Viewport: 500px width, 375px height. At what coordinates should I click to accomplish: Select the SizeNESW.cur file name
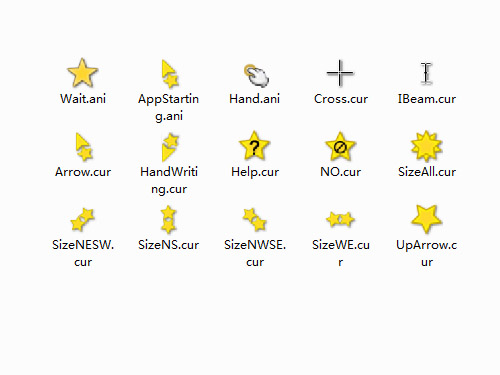point(83,253)
